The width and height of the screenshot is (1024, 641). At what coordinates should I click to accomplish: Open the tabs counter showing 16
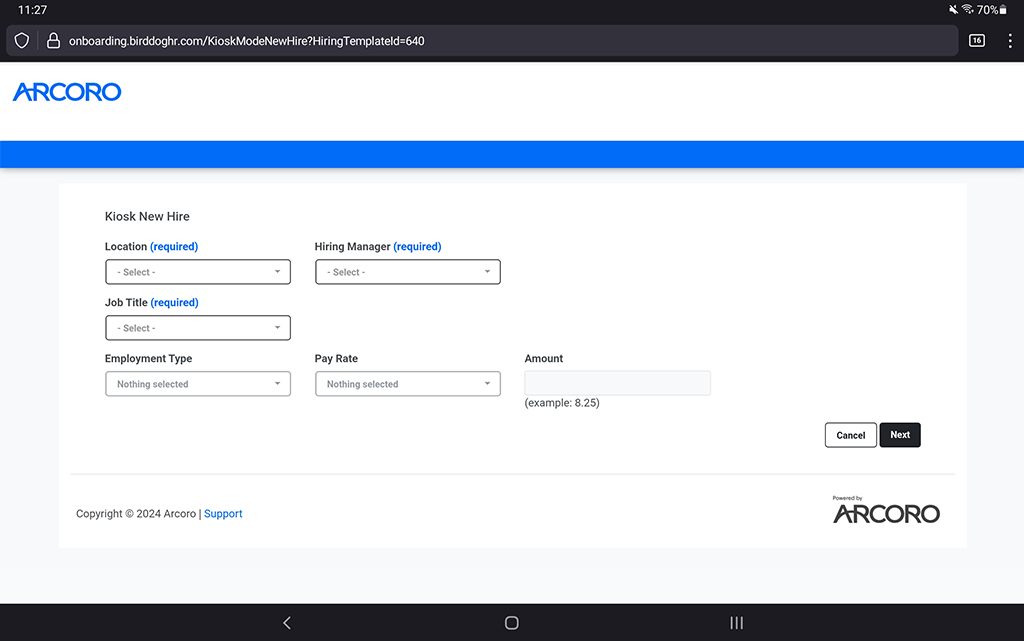976,40
